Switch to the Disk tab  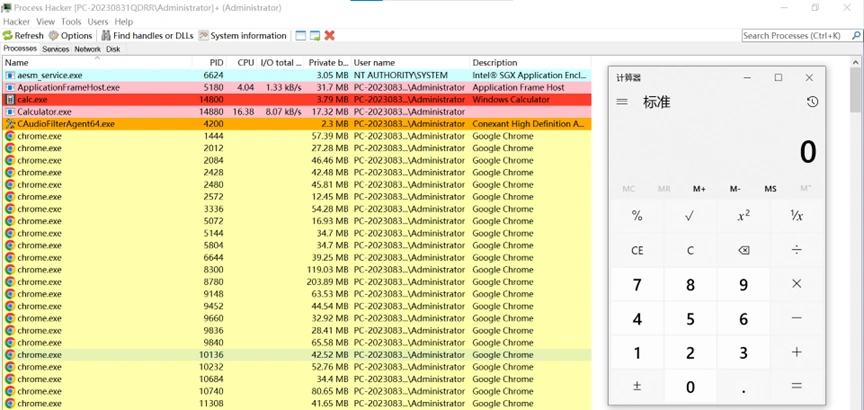pos(113,49)
